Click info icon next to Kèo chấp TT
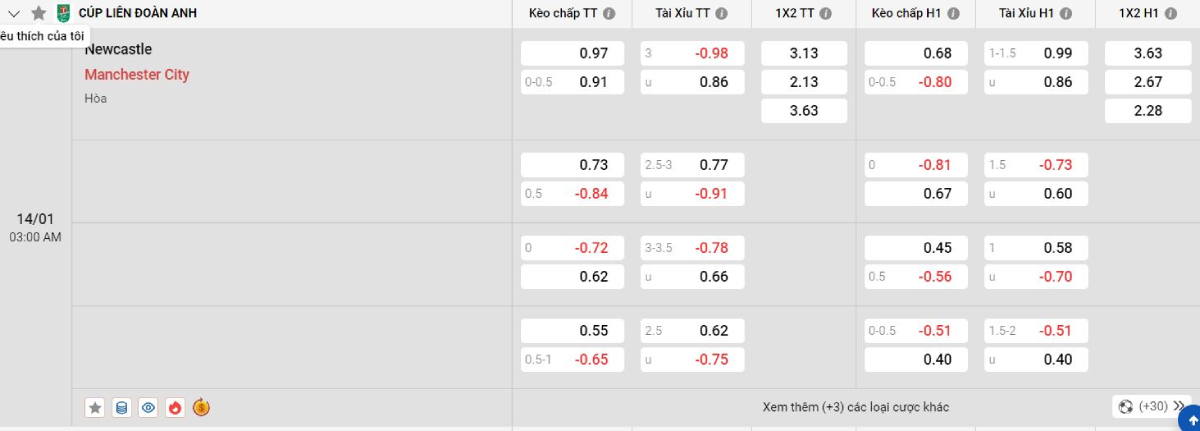This screenshot has height=431, width=1200. pyautogui.click(x=610, y=13)
